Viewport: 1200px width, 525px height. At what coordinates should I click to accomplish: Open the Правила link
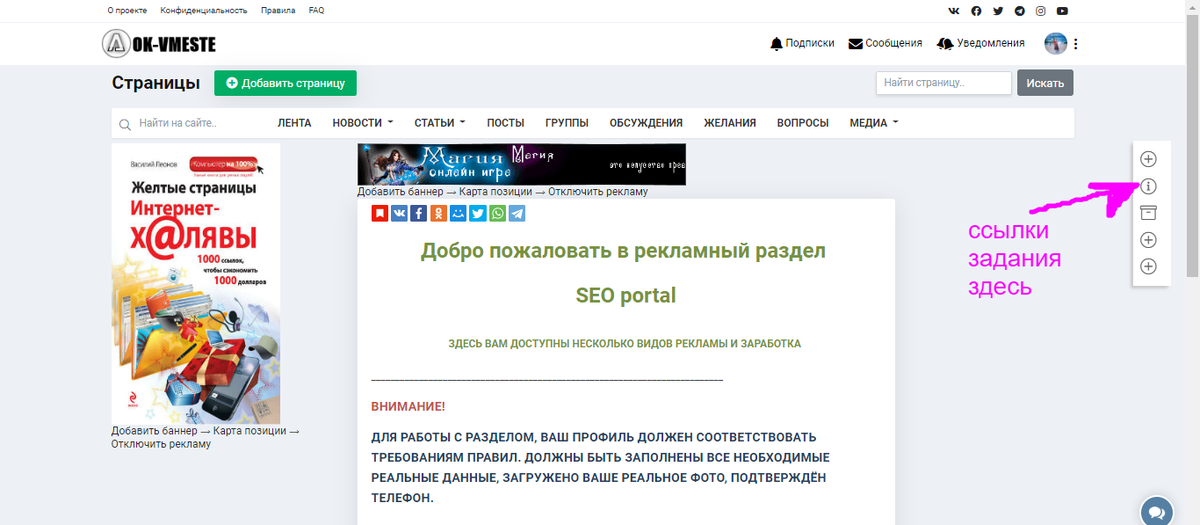[278, 11]
